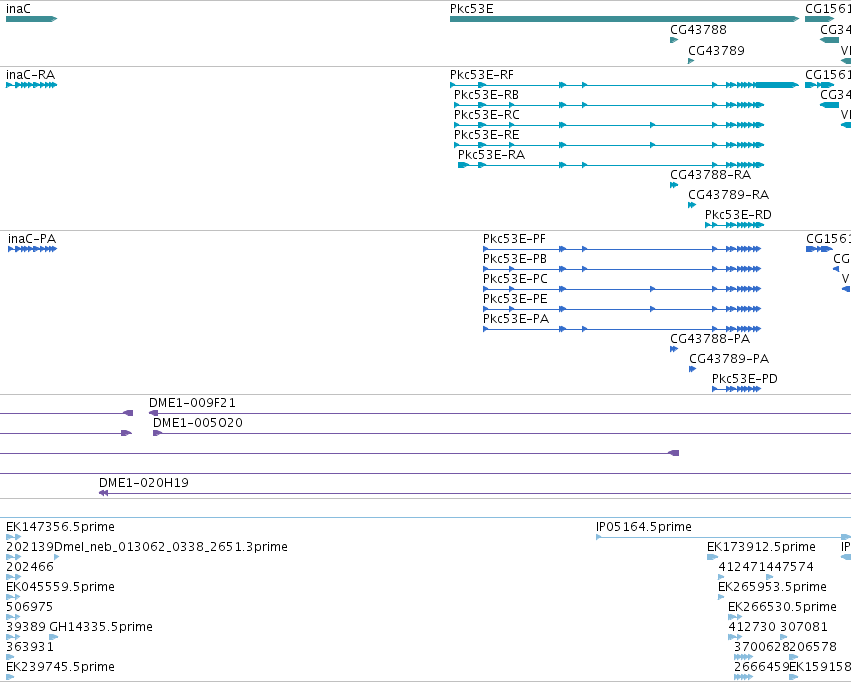Select the DME1-009F21 BAC label

pyautogui.click(x=192, y=403)
